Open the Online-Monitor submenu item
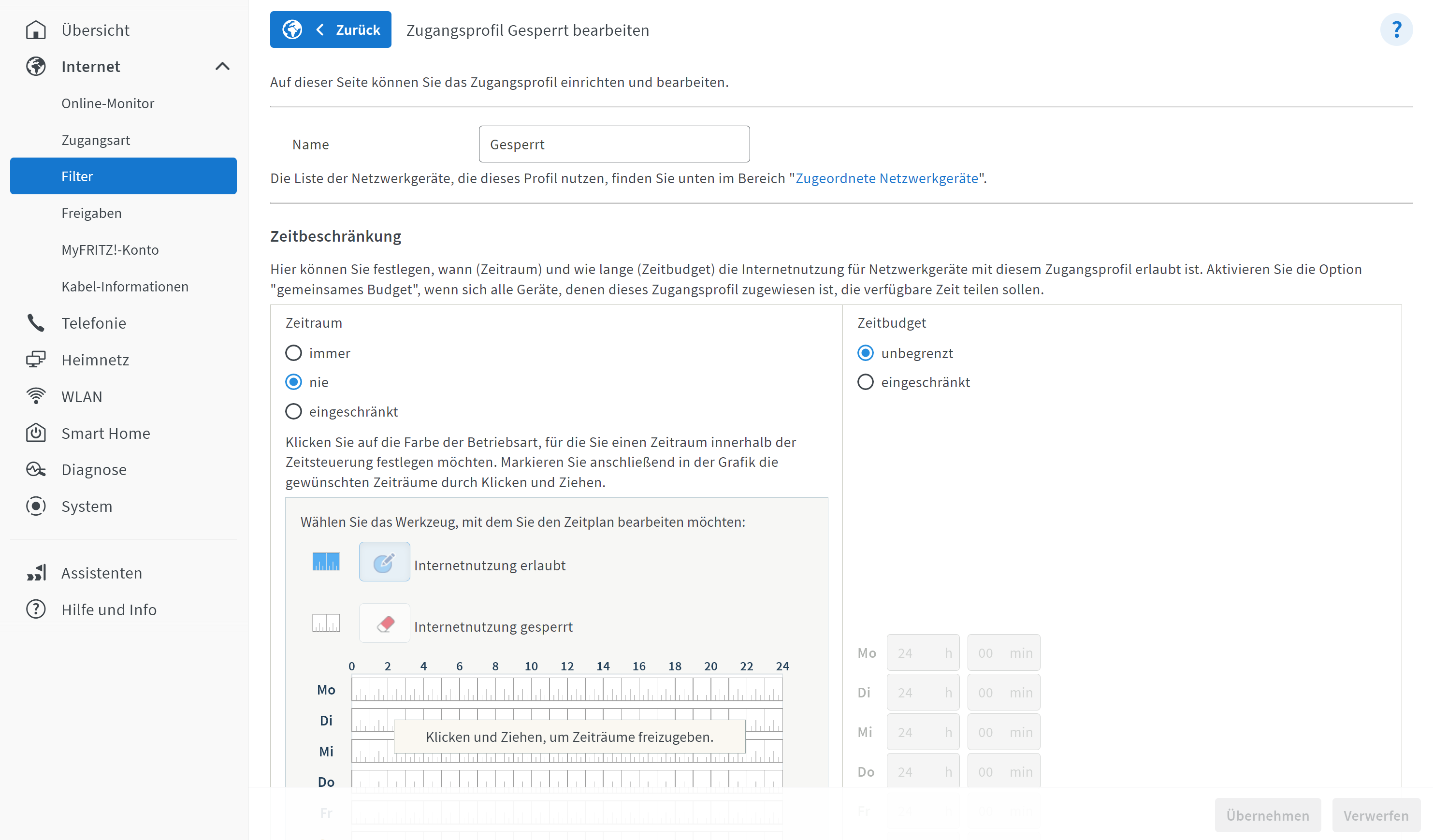This screenshot has height=840, width=1433. pyautogui.click(x=107, y=103)
